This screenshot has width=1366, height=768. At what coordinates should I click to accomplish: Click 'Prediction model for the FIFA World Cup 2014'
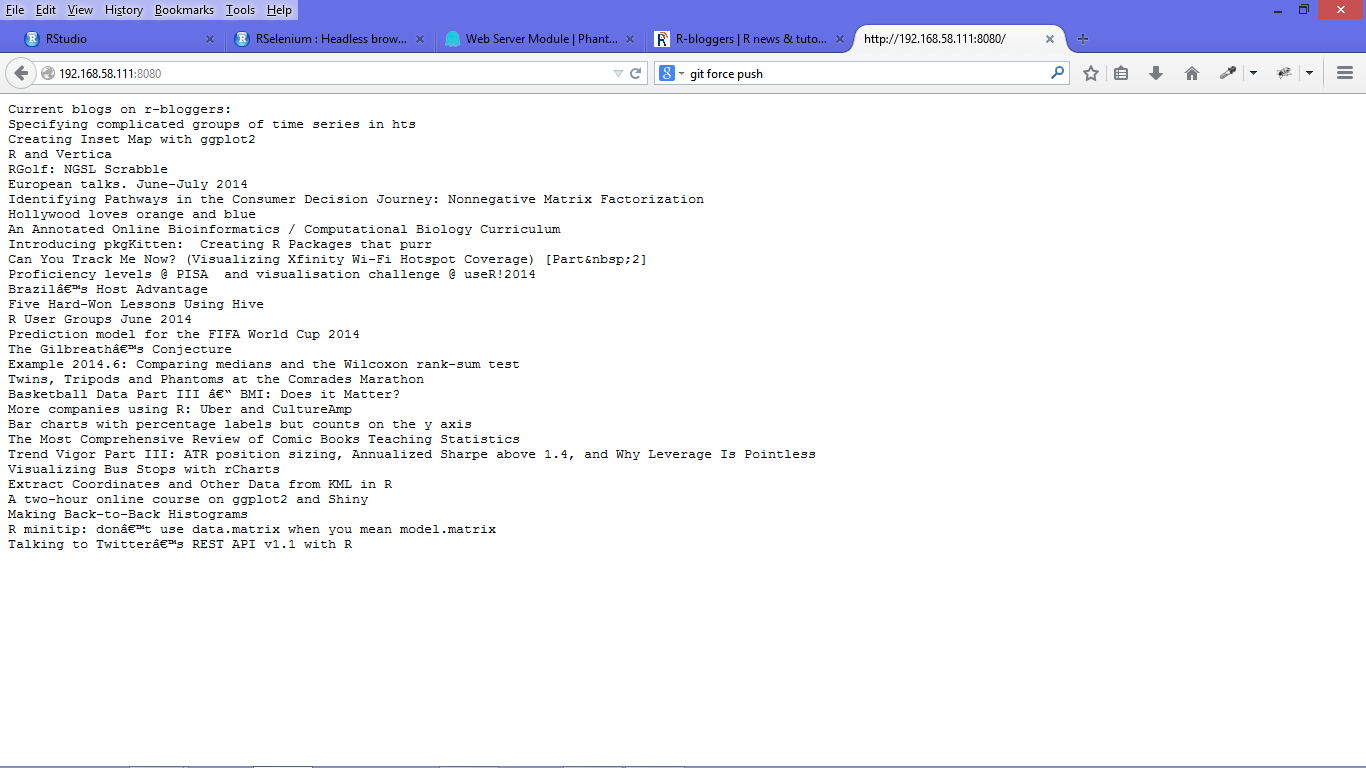184,334
